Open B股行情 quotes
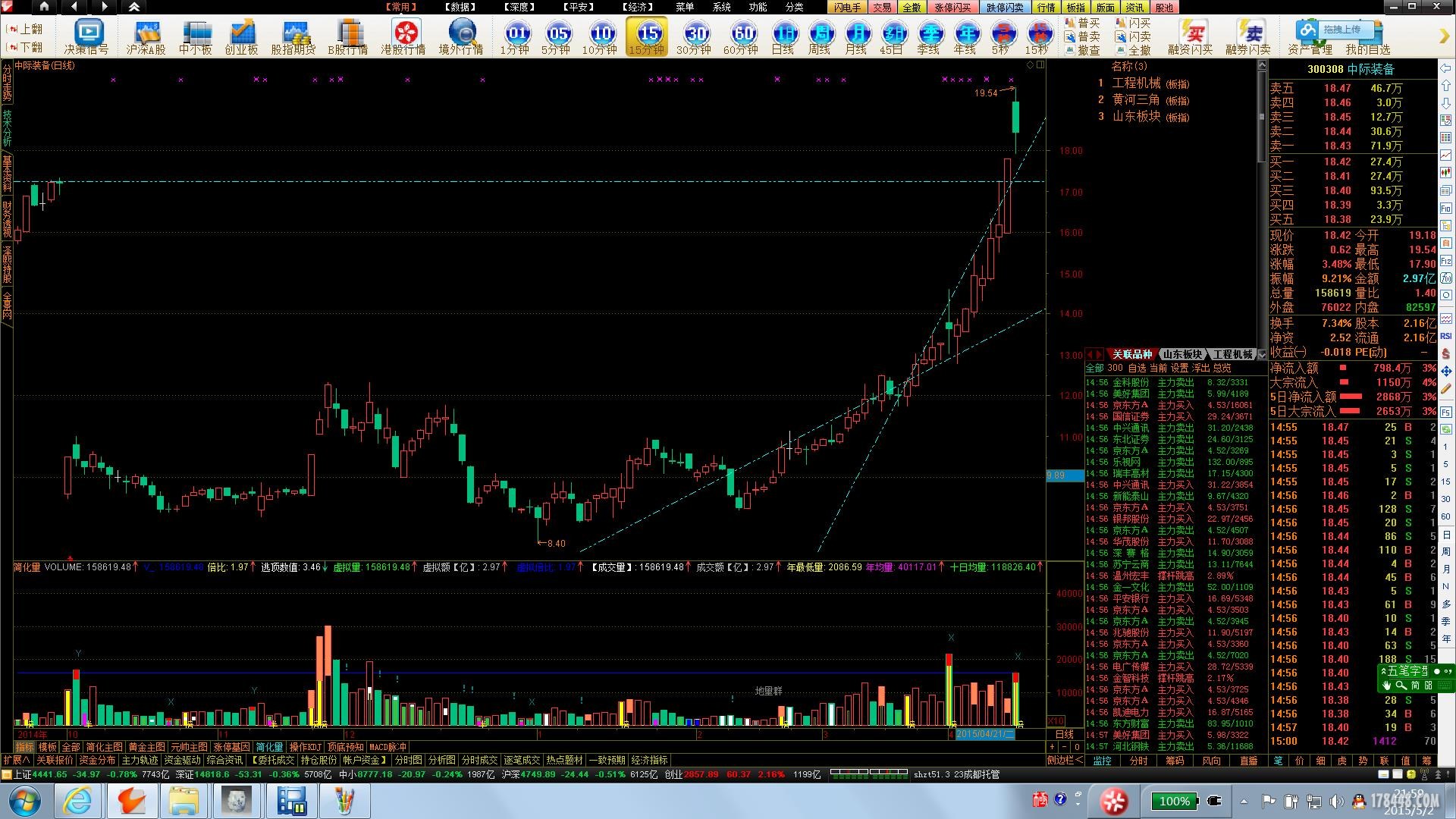The width and height of the screenshot is (1456, 819). (x=347, y=36)
